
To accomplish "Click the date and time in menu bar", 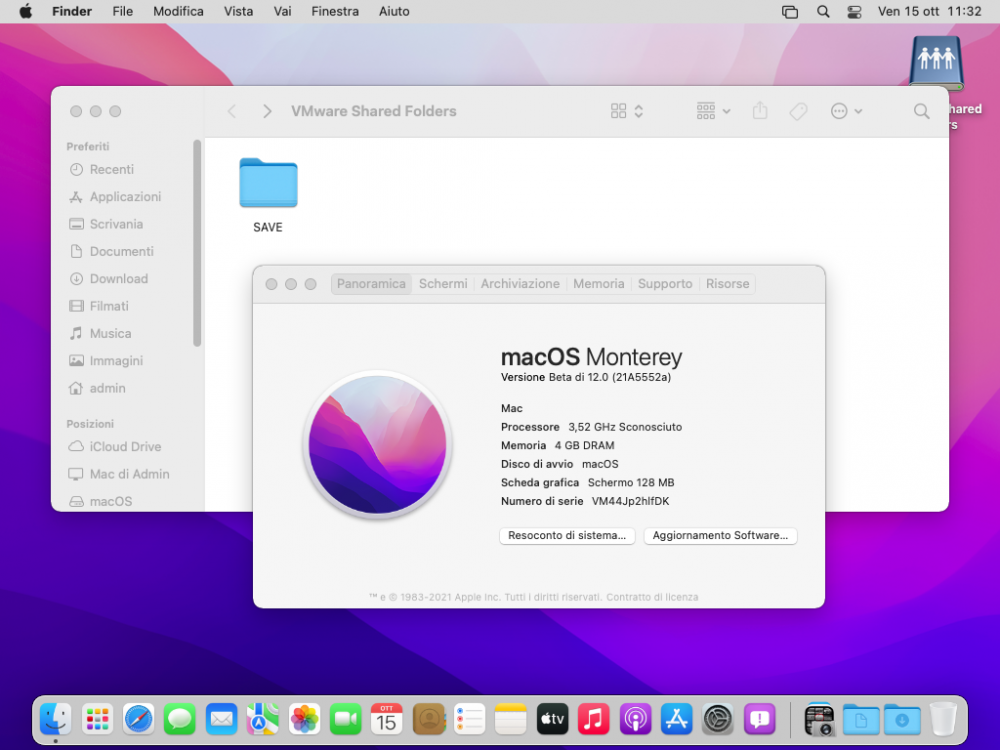I will (929, 11).
